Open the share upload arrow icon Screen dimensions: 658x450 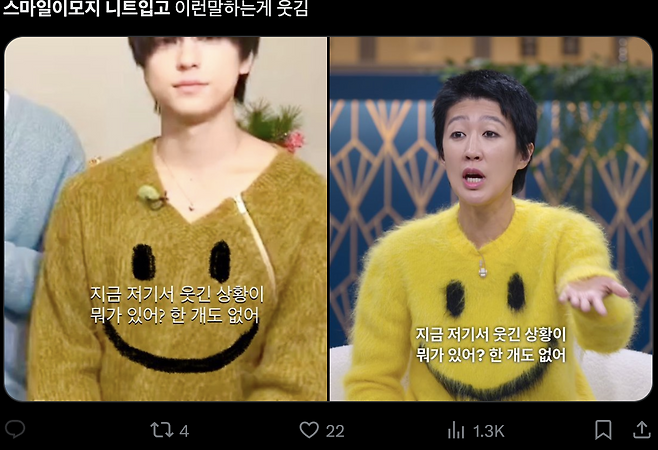coord(642,429)
